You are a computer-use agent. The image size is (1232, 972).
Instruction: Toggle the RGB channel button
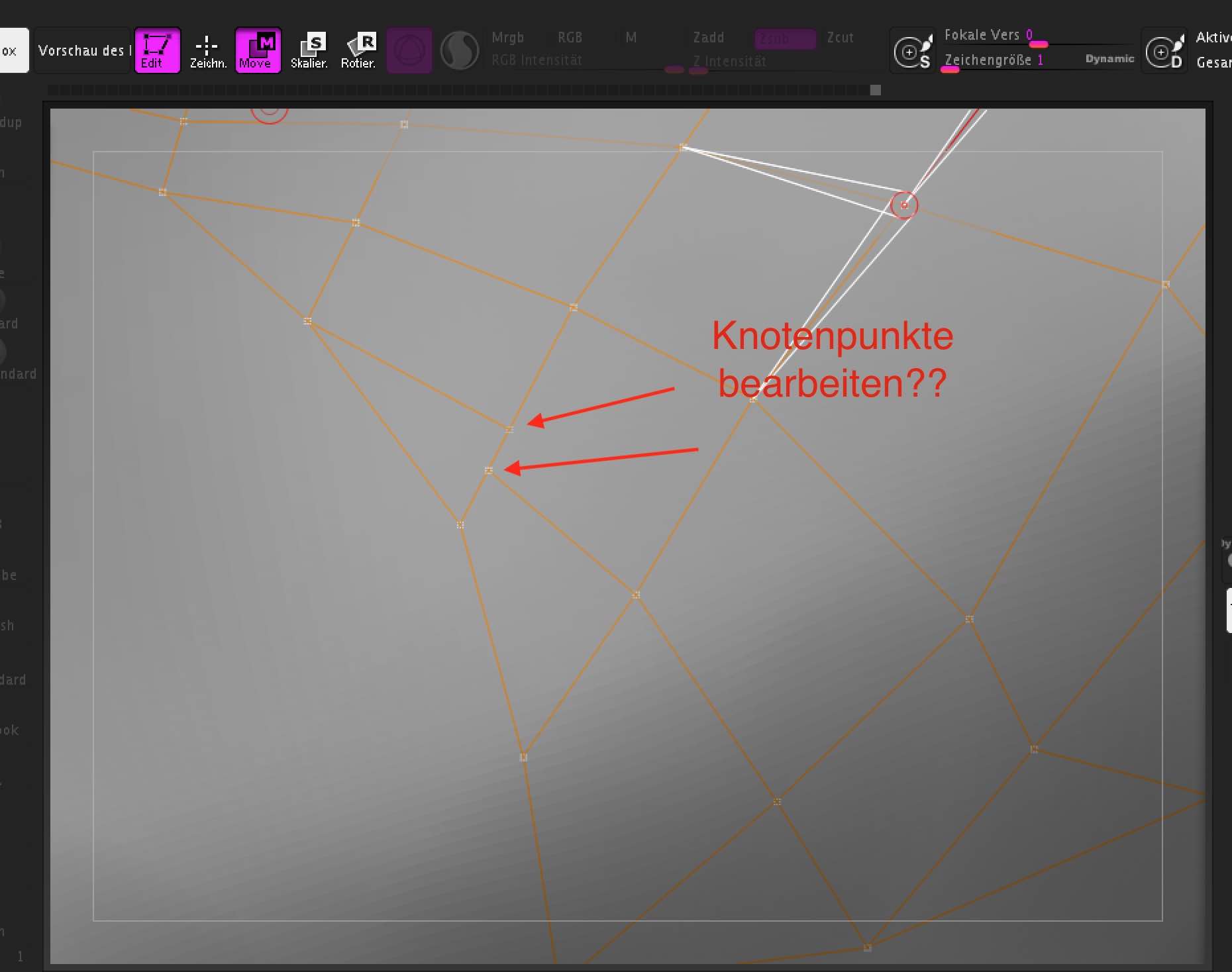coord(570,38)
